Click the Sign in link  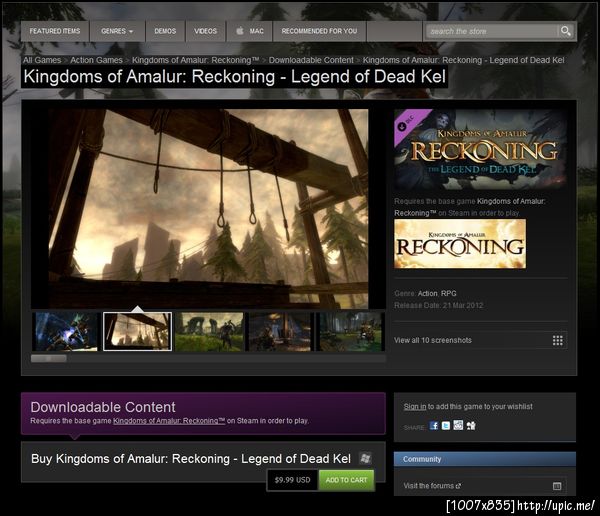(x=415, y=407)
